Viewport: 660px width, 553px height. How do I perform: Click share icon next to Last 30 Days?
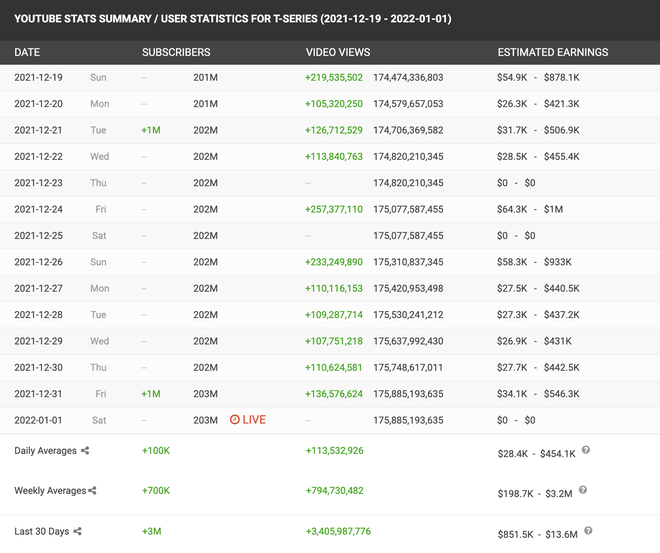[77, 532]
